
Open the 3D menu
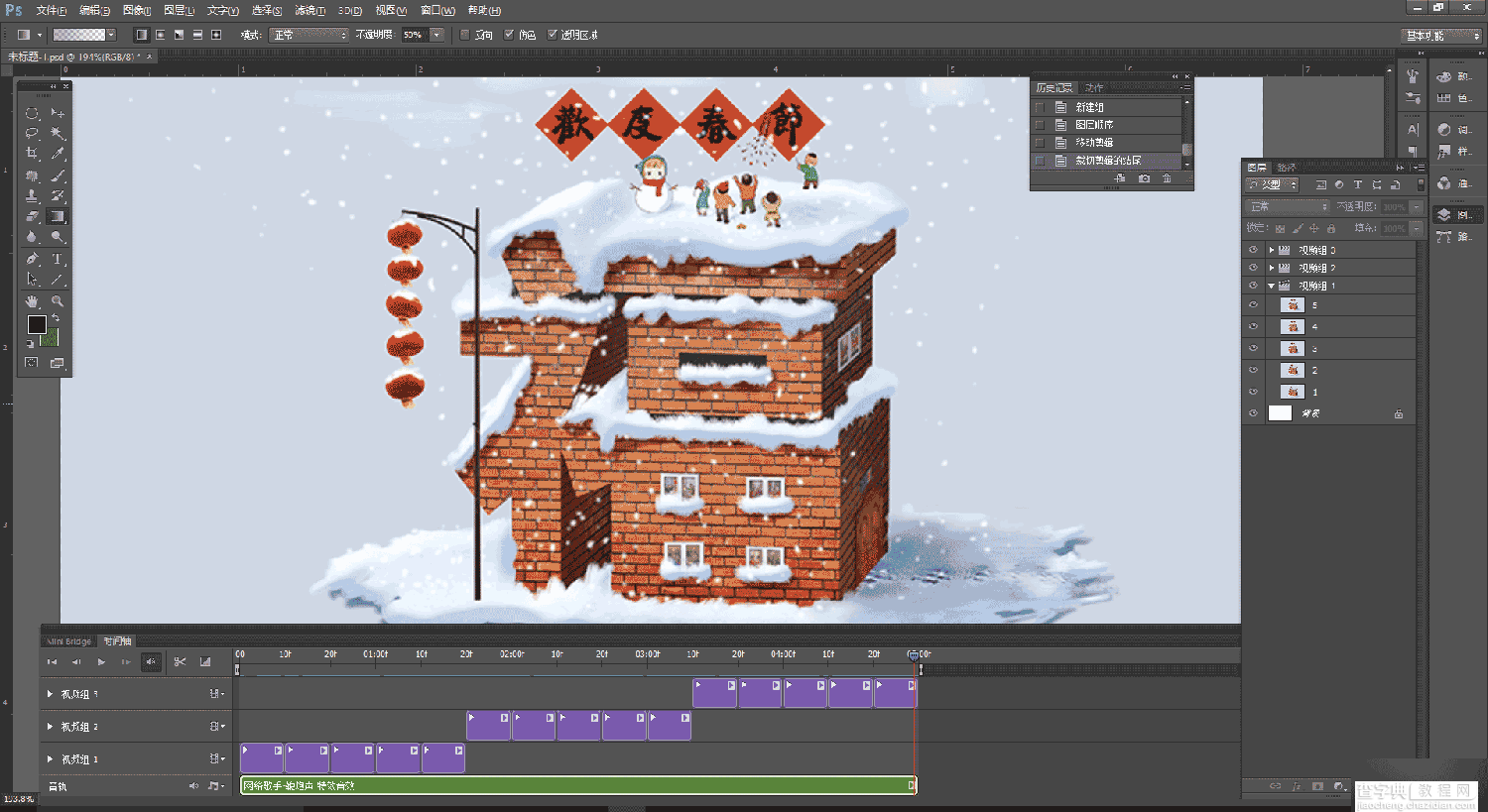tap(350, 10)
